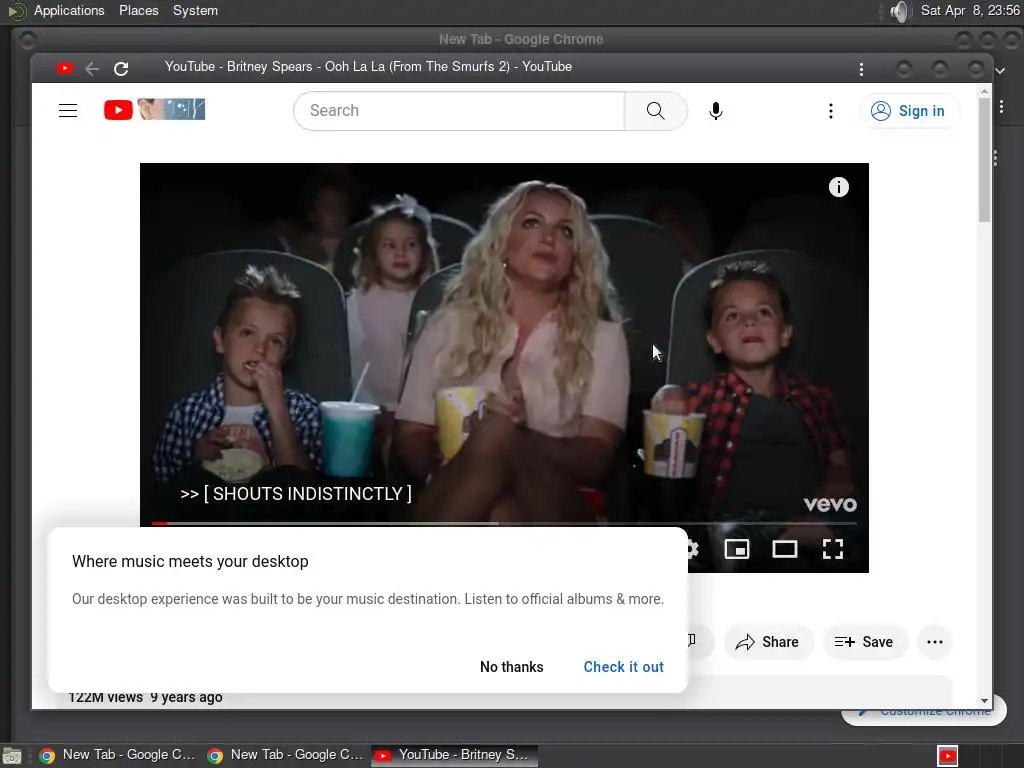Click the YouTube logo
The width and height of the screenshot is (1024, 768).
(154, 110)
